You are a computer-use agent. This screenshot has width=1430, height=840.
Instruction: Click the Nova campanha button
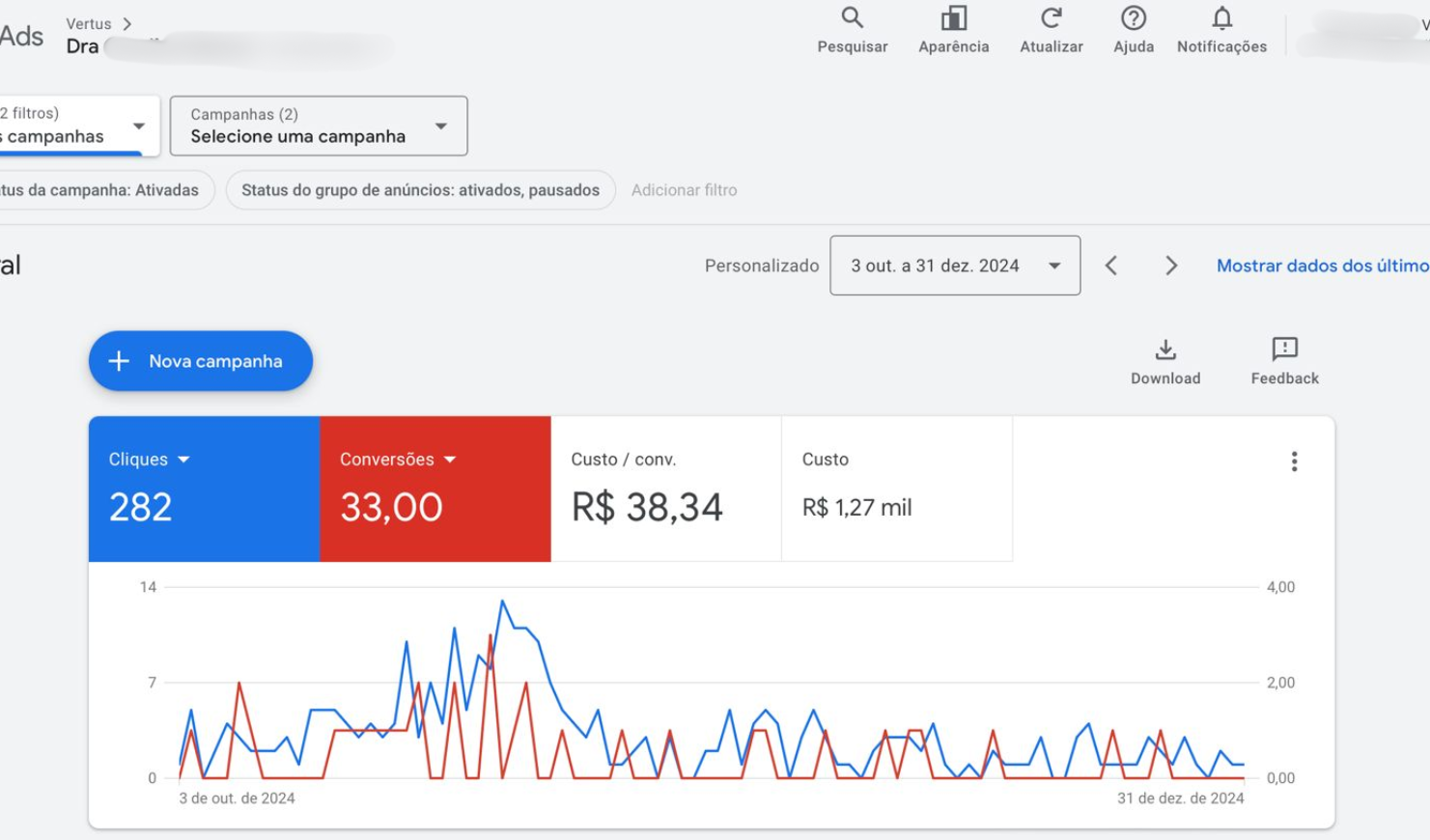coord(201,361)
